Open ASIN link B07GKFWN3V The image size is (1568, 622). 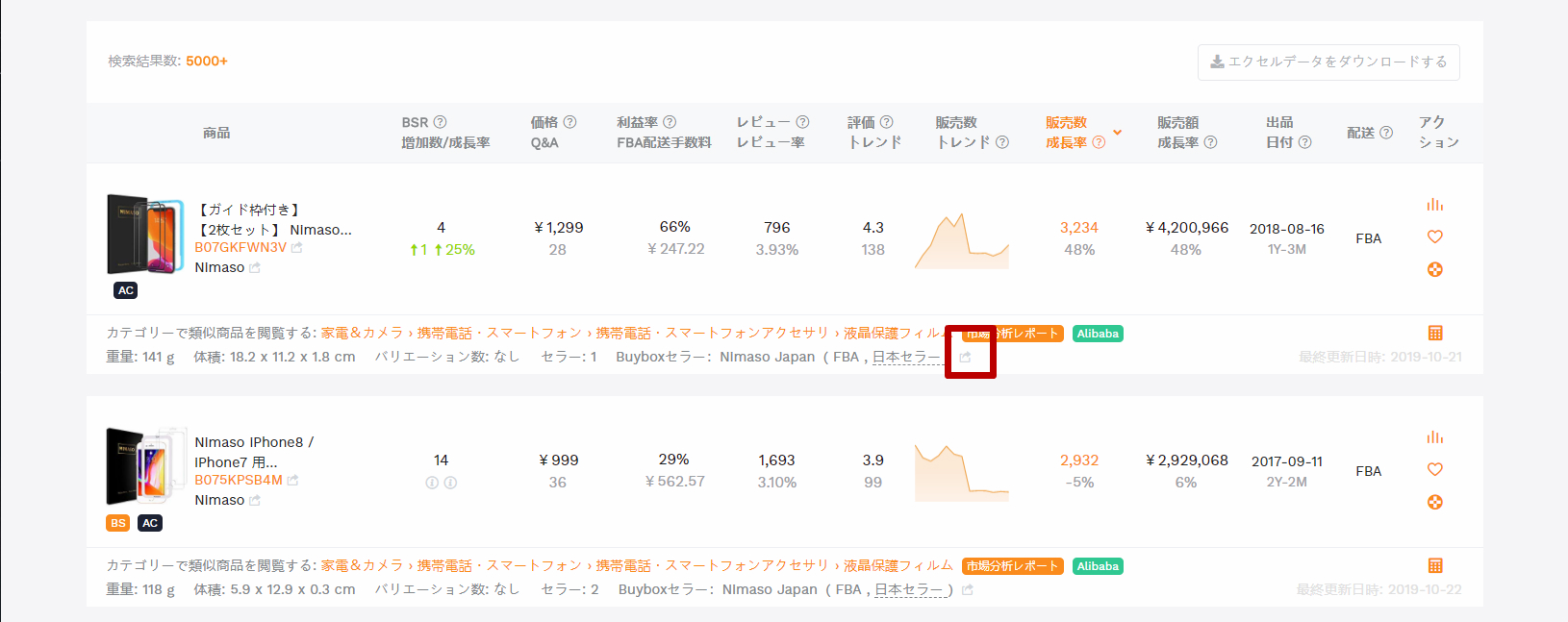(240, 247)
